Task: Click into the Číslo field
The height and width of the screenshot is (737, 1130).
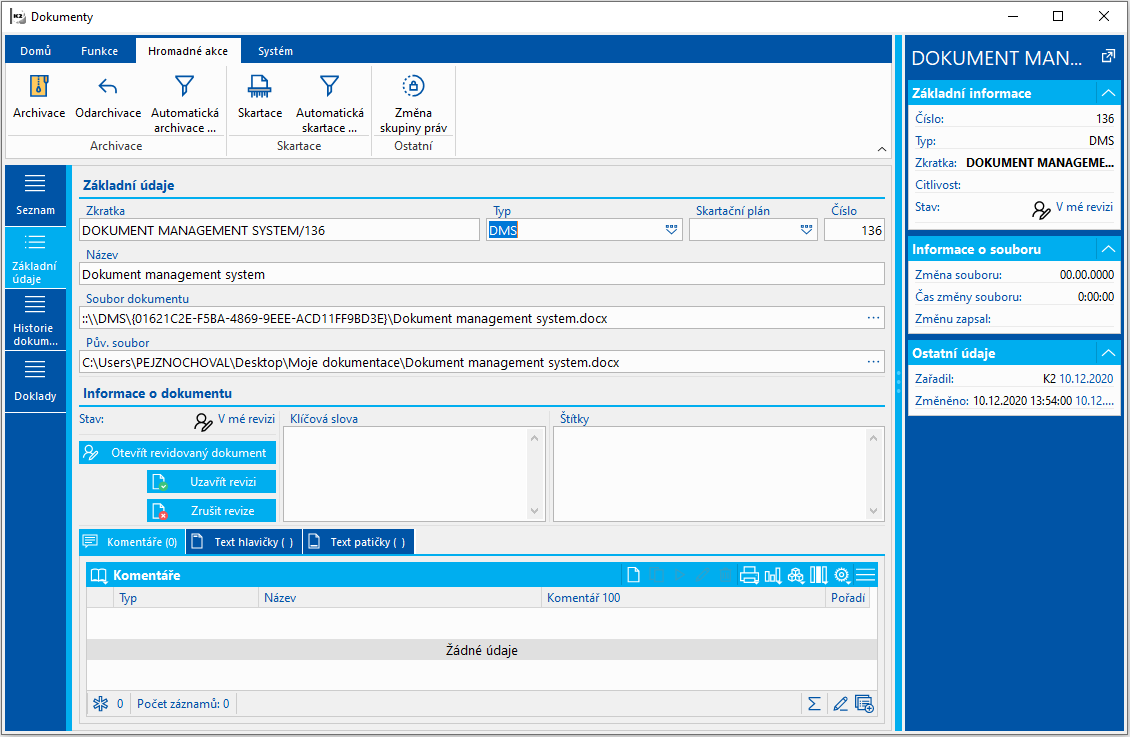Action: (x=855, y=230)
